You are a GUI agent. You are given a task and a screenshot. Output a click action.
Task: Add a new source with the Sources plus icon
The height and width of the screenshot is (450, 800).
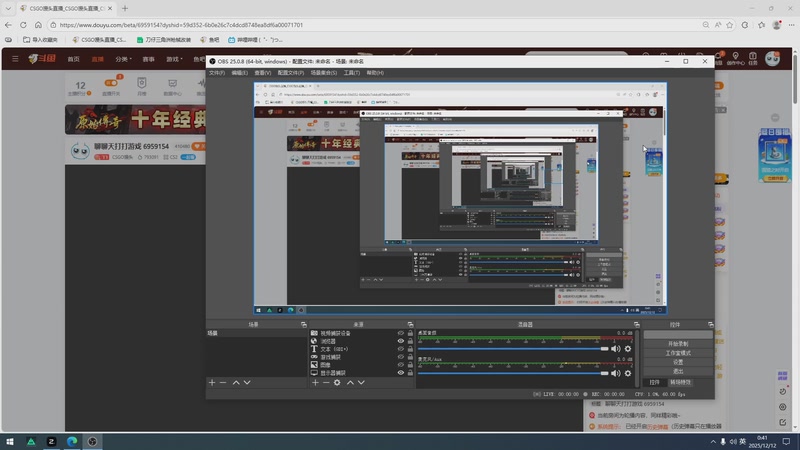pos(315,382)
